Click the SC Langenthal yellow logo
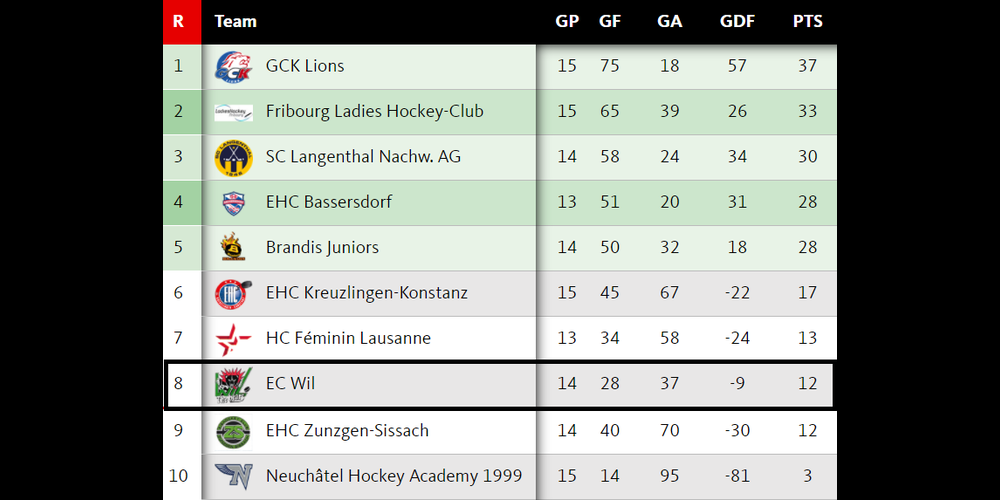 pyautogui.click(x=234, y=157)
